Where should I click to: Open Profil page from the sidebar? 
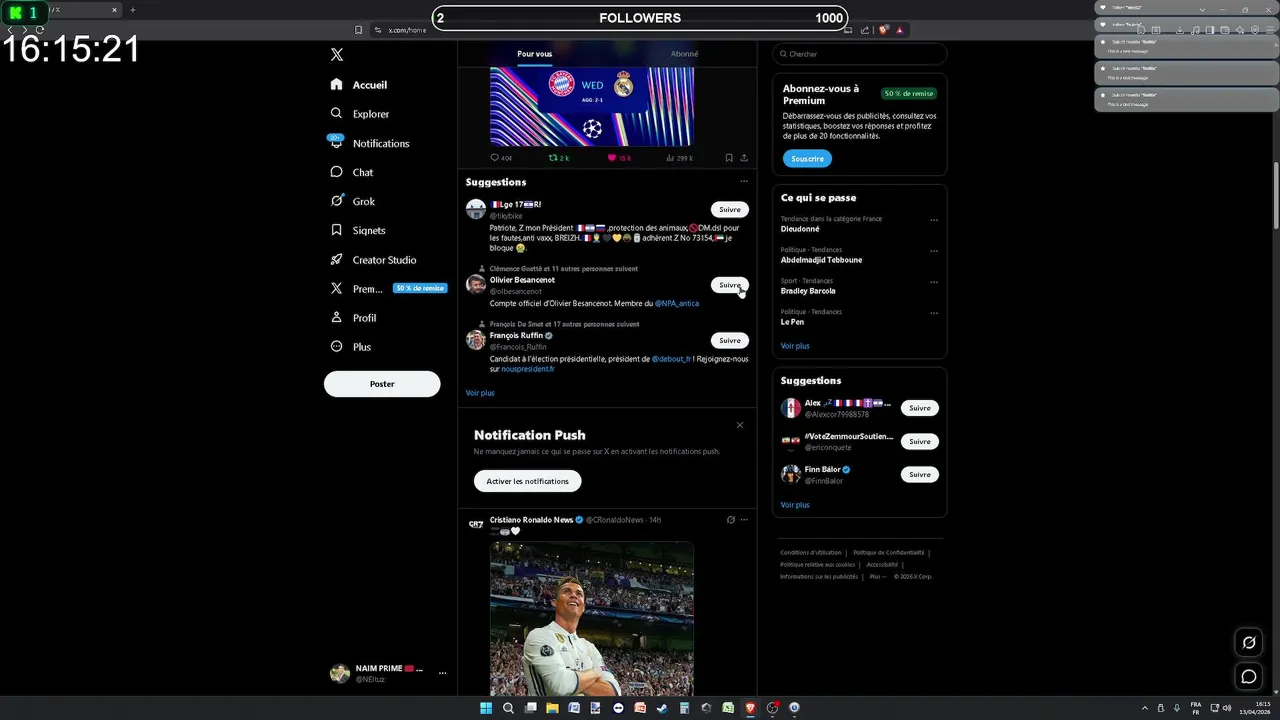[354, 318]
